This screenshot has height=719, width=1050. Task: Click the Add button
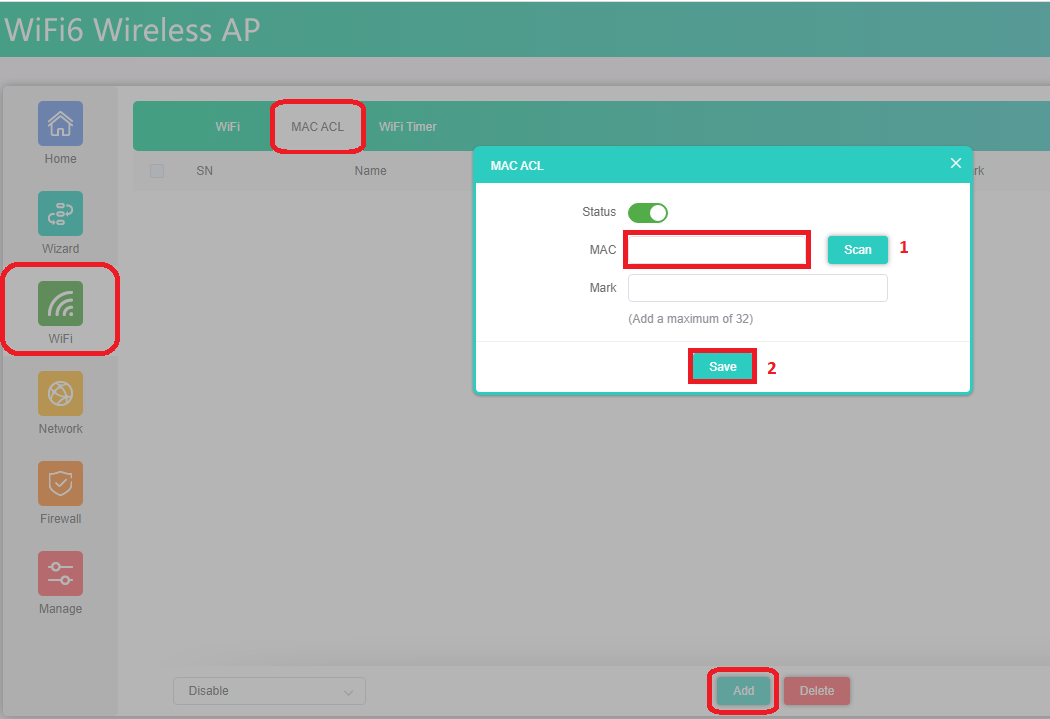tap(743, 691)
